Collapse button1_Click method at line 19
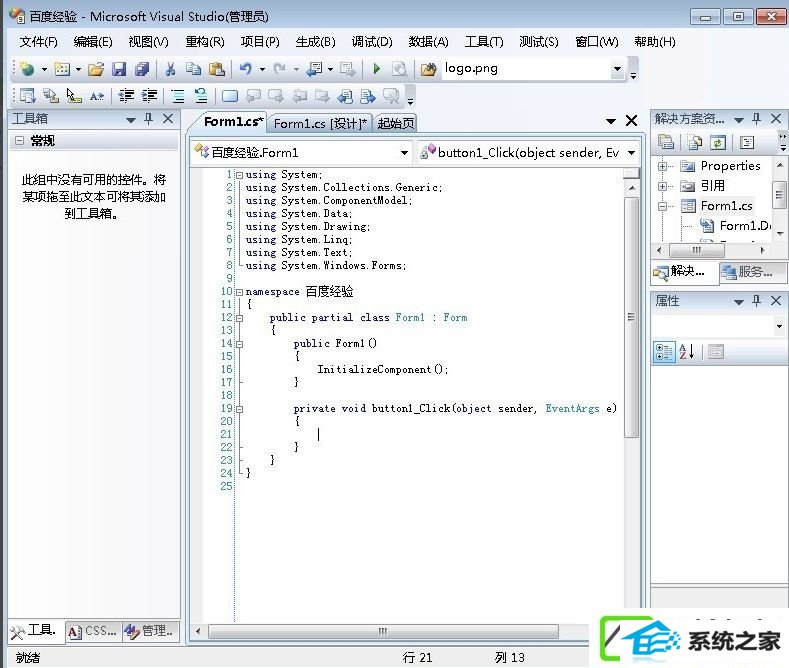Image resolution: width=789 pixels, height=668 pixels. pyautogui.click(x=240, y=409)
